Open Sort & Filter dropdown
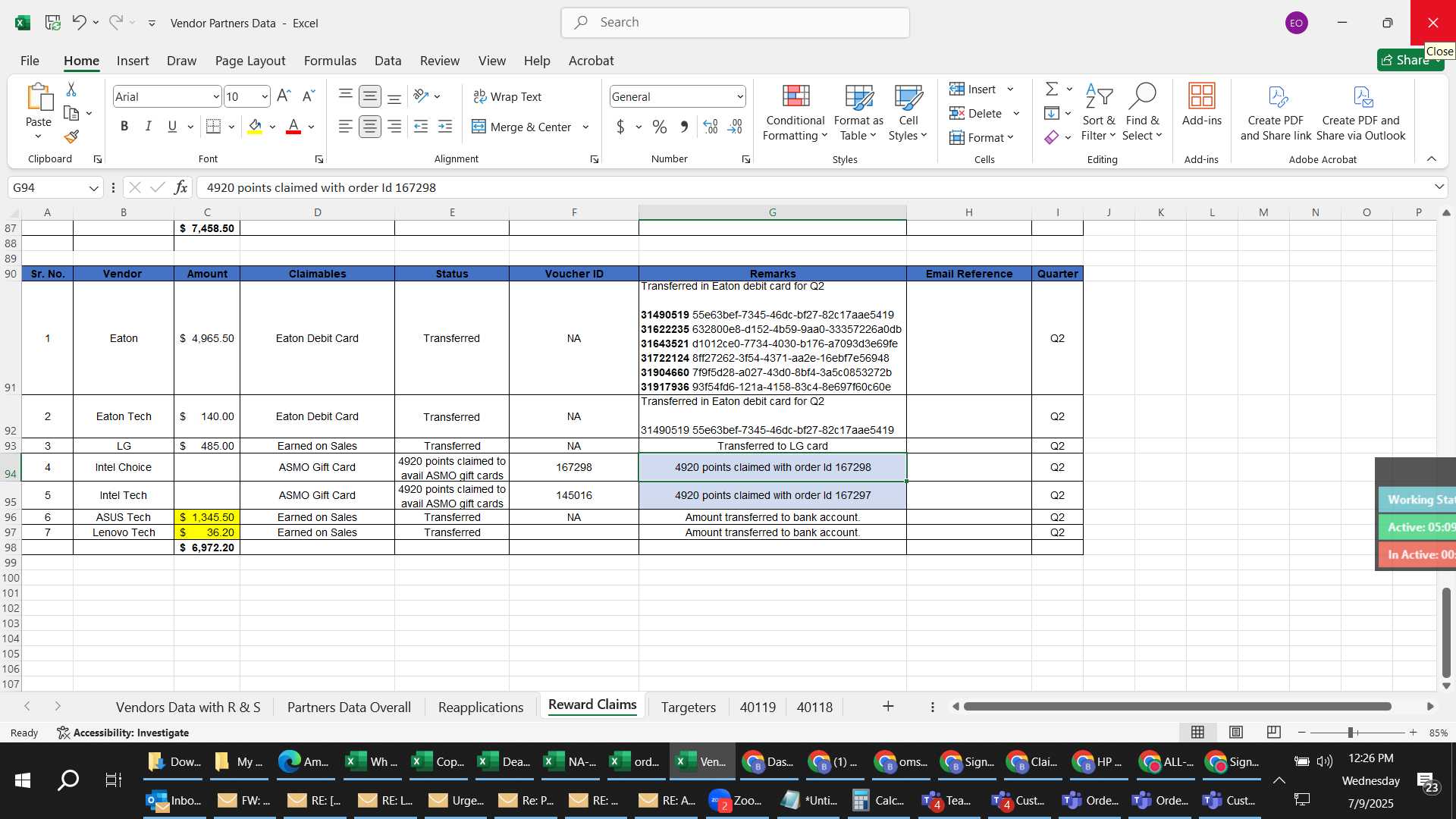Image resolution: width=1456 pixels, height=819 pixels. pyautogui.click(x=1099, y=111)
